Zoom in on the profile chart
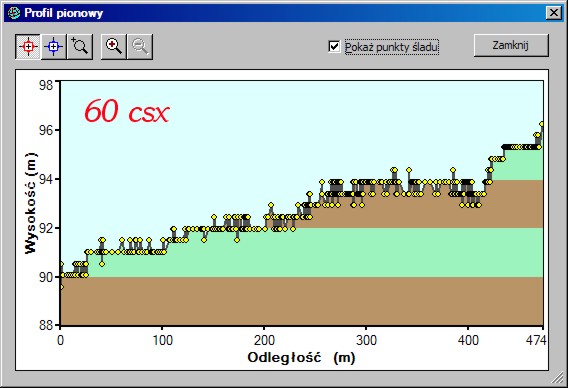 (x=114, y=47)
